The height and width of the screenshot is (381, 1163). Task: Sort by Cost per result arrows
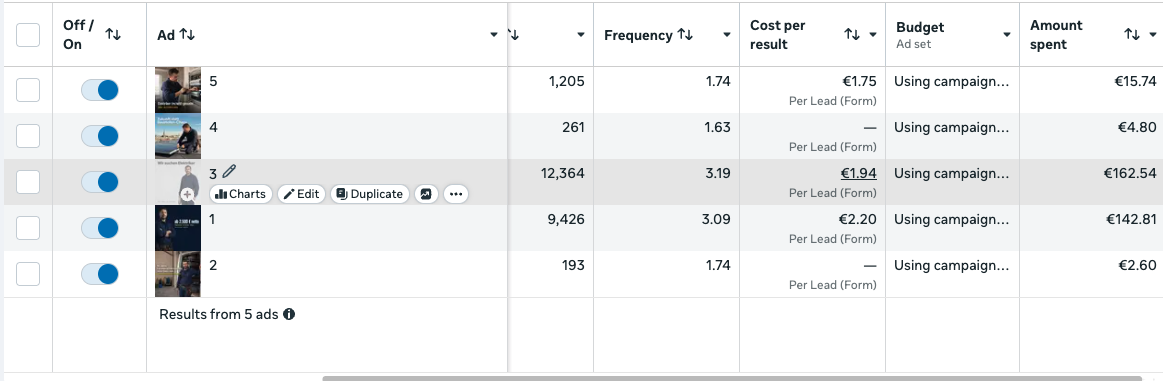[851, 34]
